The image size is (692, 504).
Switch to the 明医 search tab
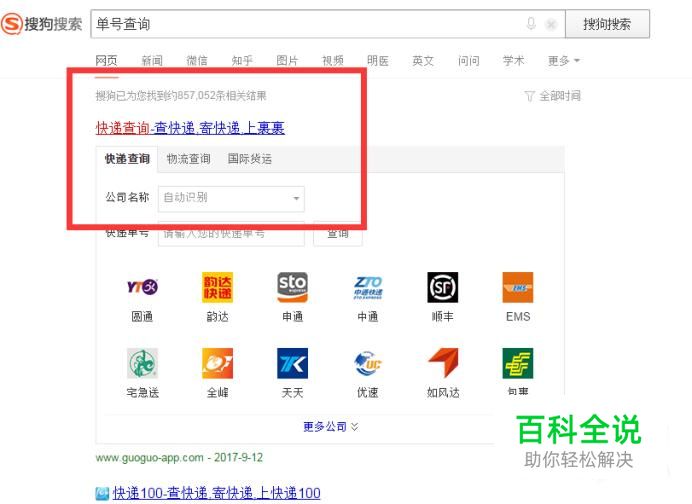(x=378, y=60)
